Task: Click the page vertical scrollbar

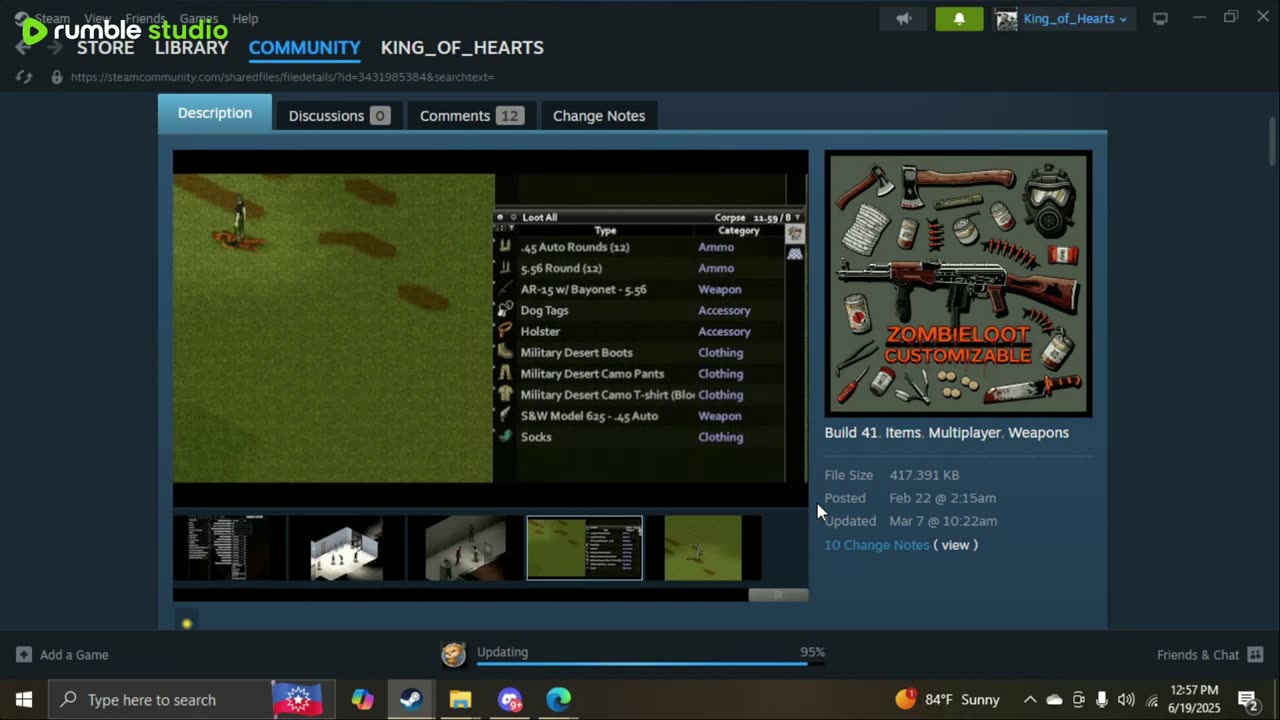Action: pyautogui.click(x=1273, y=140)
